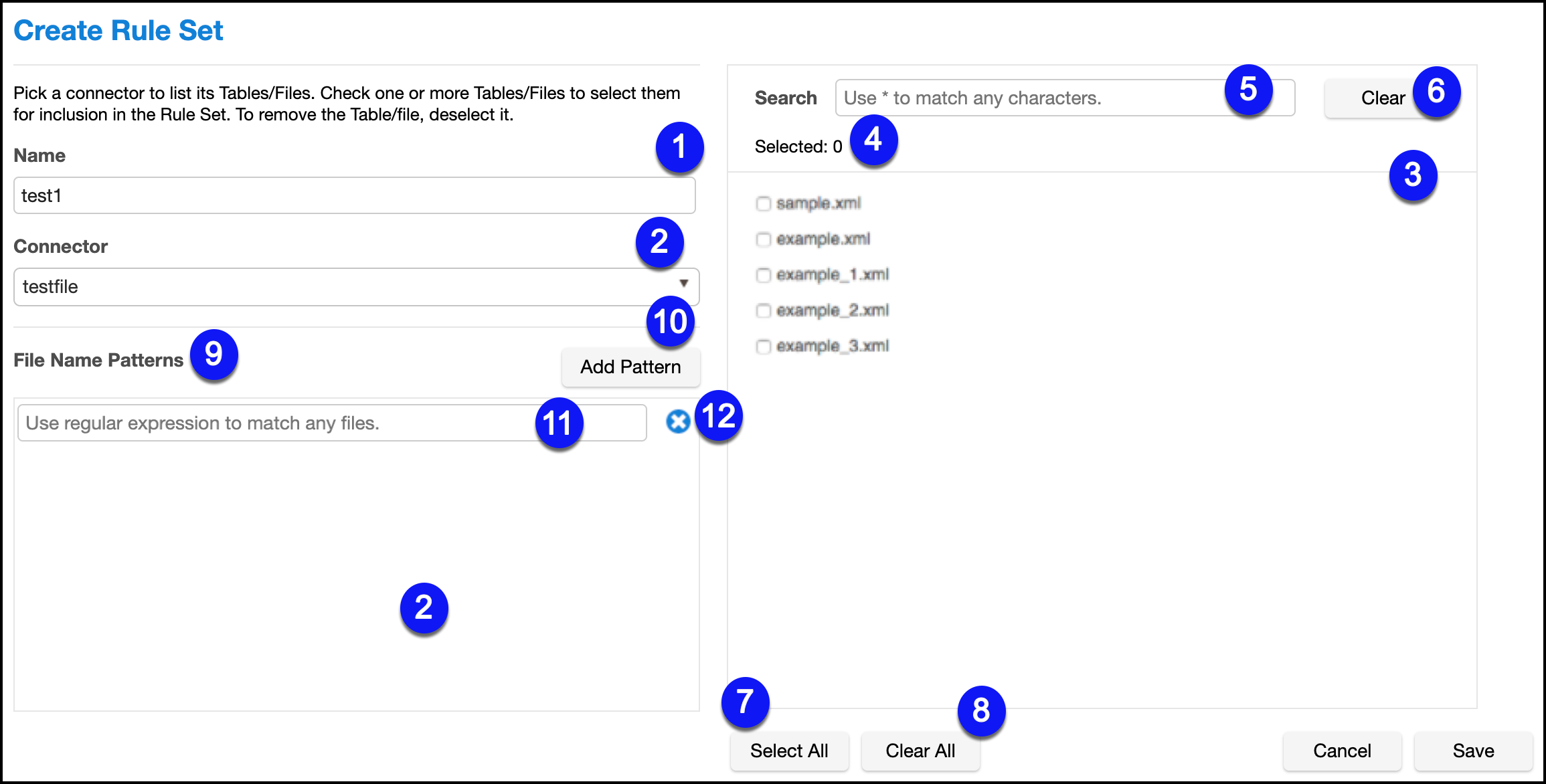Check the sample.xml checkbox
The image size is (1546, 784).
(763, 203)
